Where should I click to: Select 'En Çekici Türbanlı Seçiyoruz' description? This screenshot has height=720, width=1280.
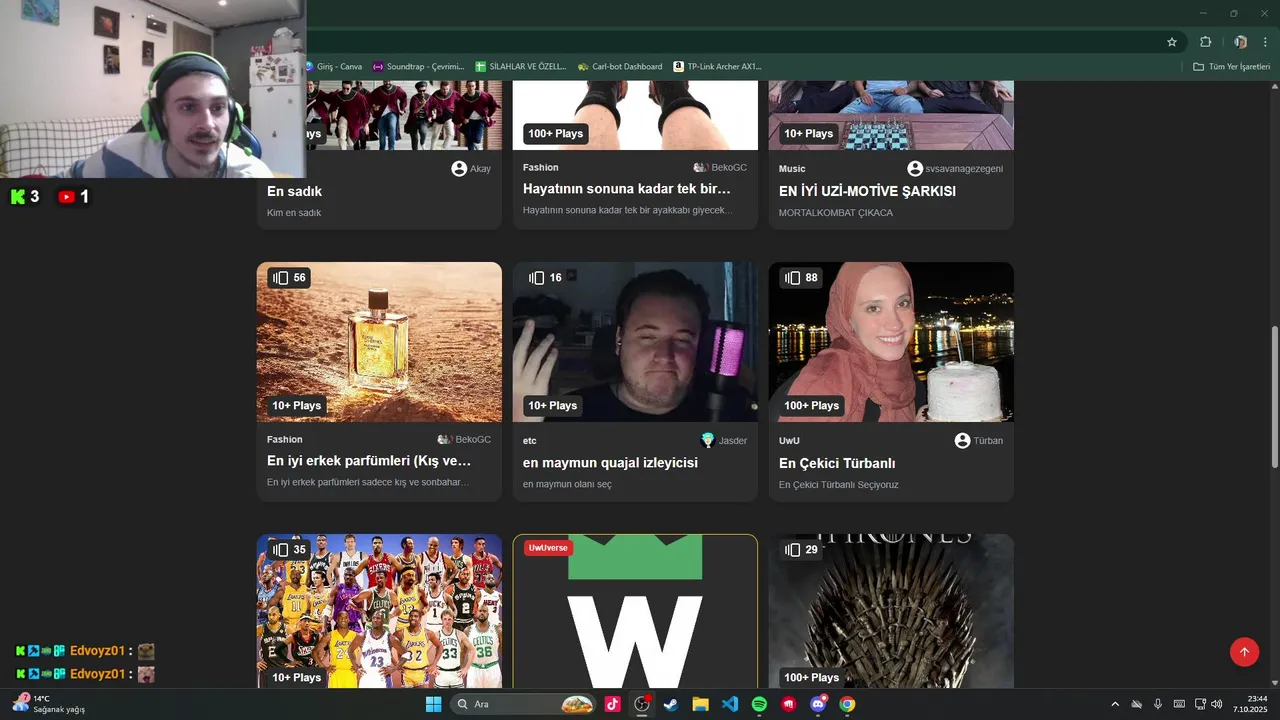pos(839,485)
